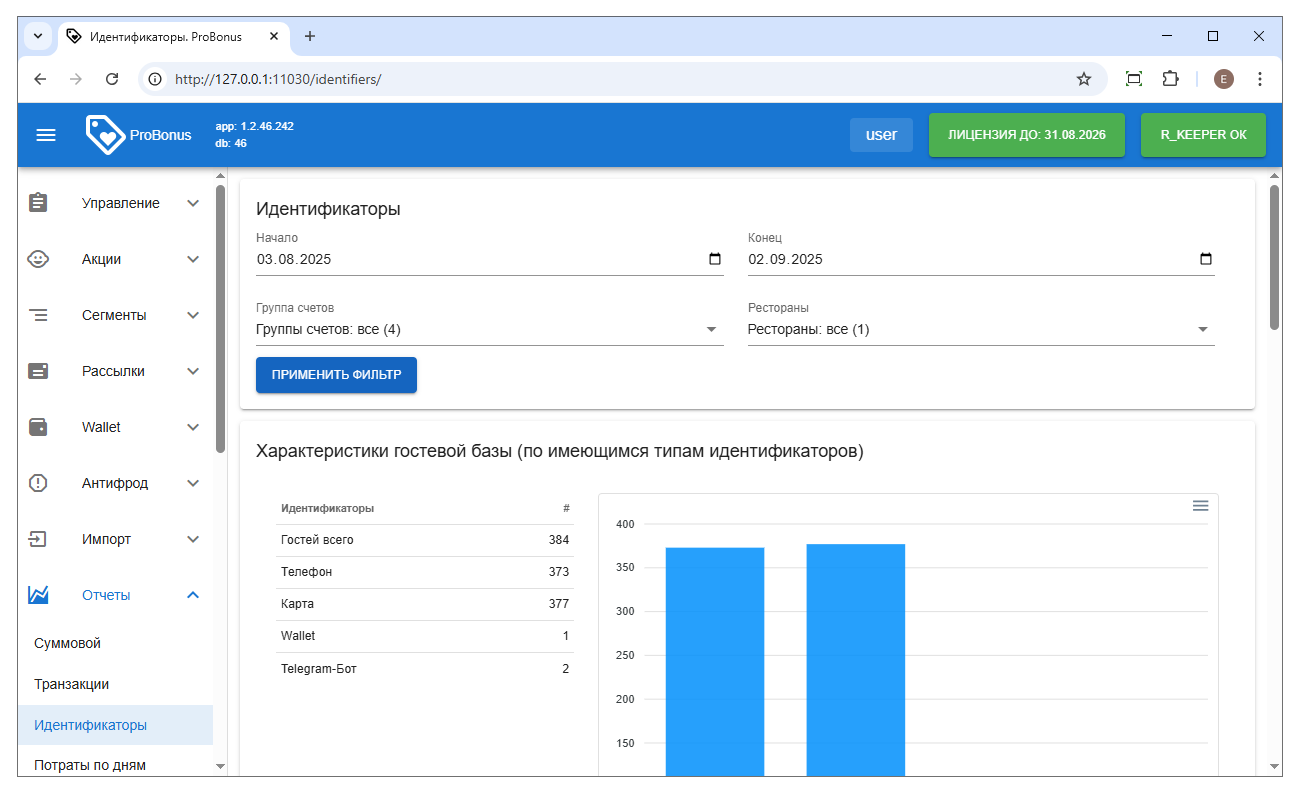Viewport: 1303px width, 805px height.
Task: Open the Транзакции report
Action: [72, 684]
